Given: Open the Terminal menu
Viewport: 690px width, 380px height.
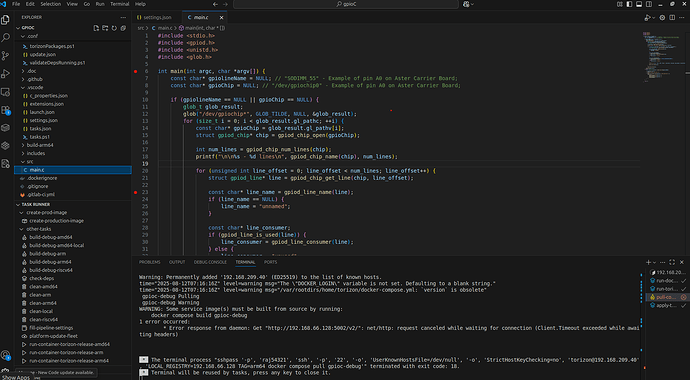Looking at the screenshot, I should [x=120, y=4].
